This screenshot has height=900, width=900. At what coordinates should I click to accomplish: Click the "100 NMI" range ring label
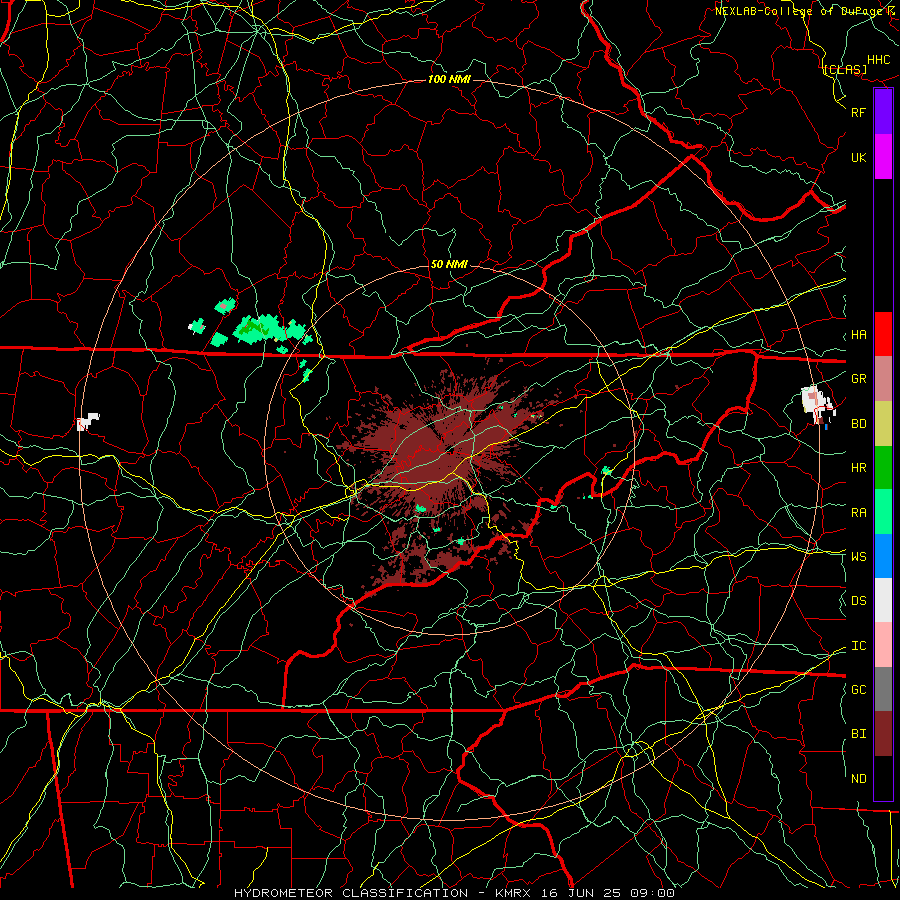(x=449, y=79)
